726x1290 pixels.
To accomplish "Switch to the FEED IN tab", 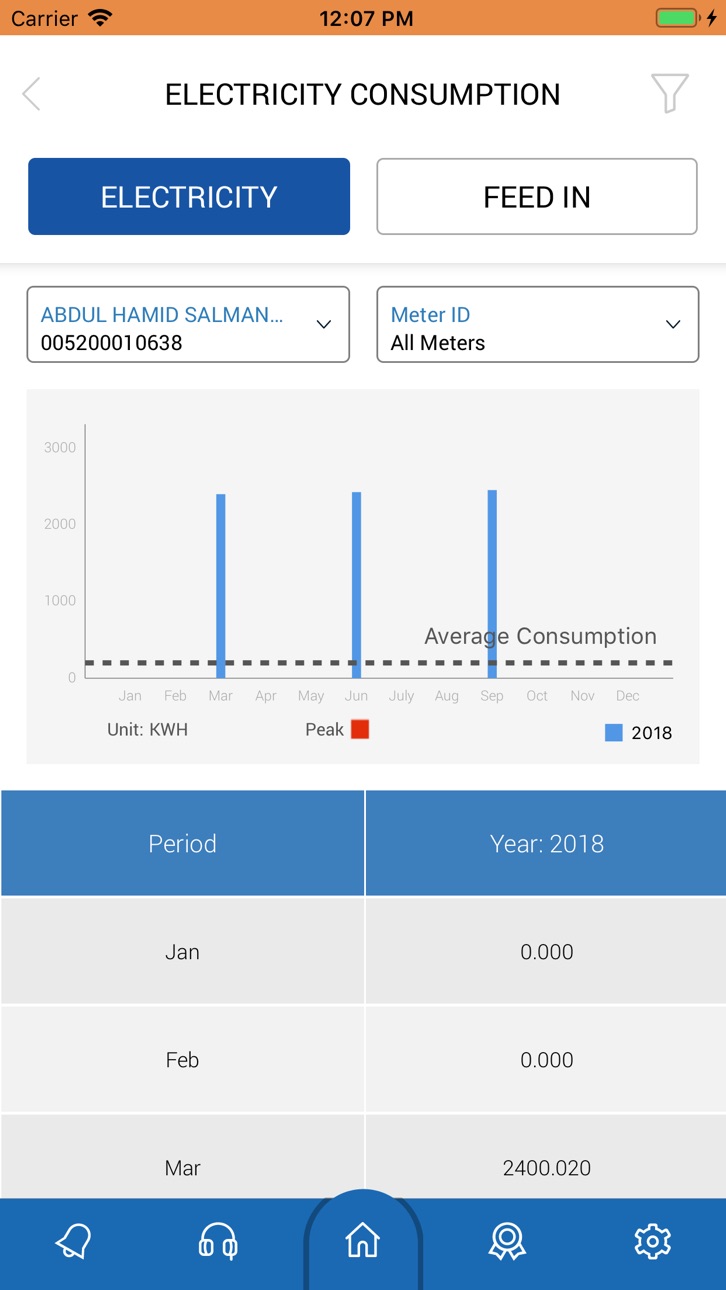I will (537, 196).
